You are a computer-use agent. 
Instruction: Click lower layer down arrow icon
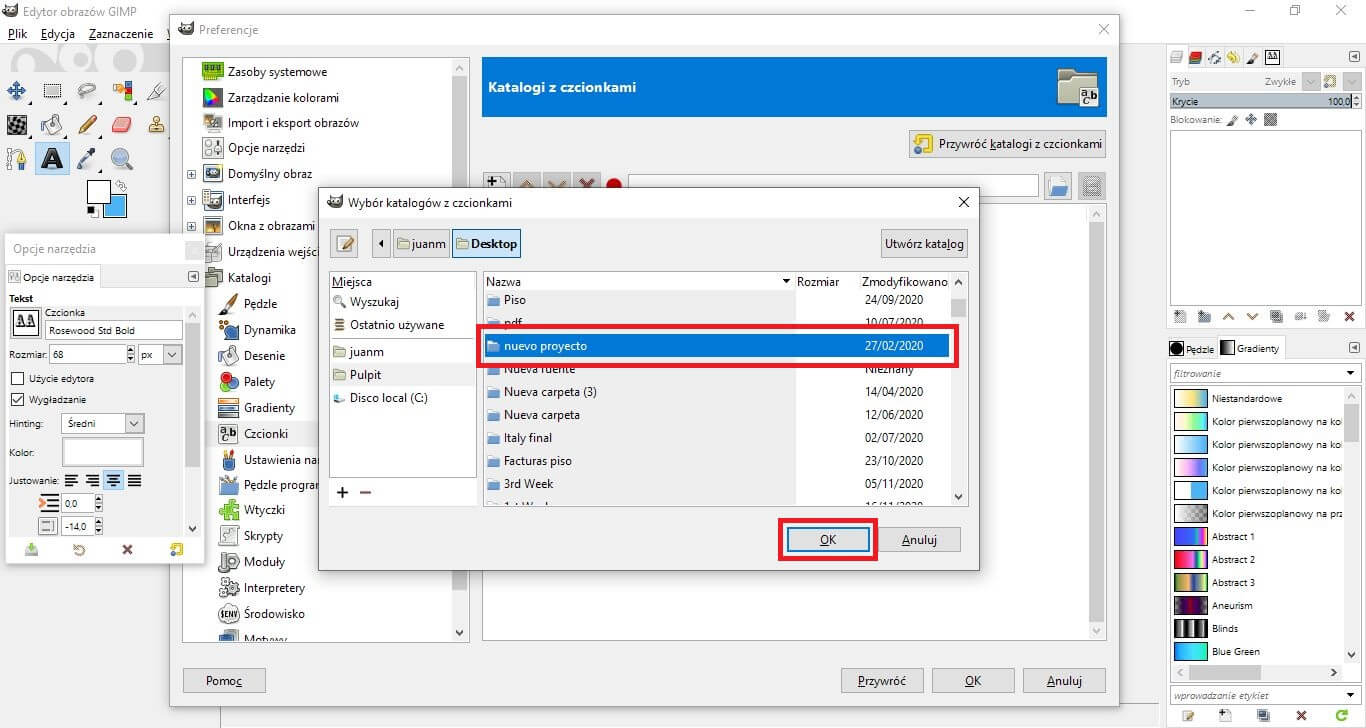[1252, 316]
